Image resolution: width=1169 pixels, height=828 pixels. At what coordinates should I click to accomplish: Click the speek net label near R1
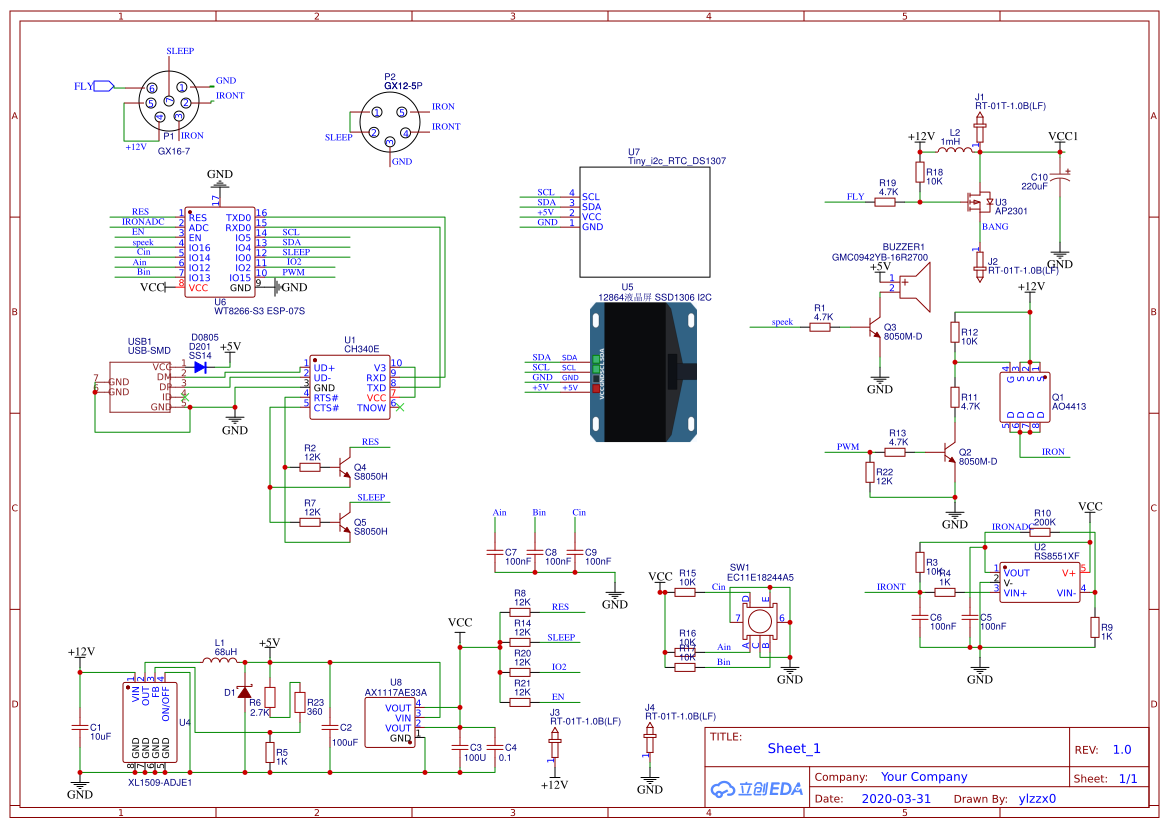[x=782, y=322]
